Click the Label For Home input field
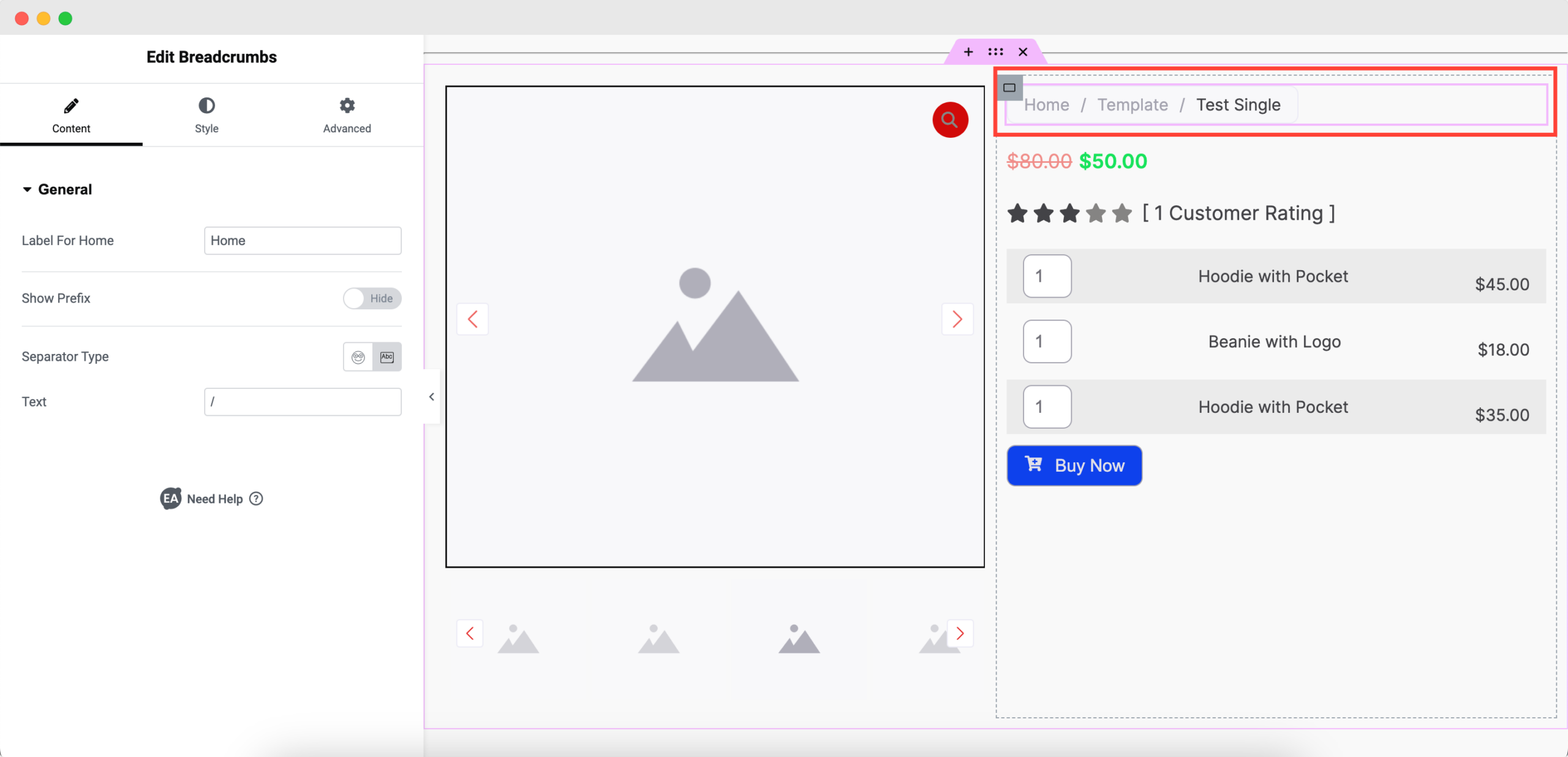Viewport: 1568px width, 757px height. tap(301, 240)
